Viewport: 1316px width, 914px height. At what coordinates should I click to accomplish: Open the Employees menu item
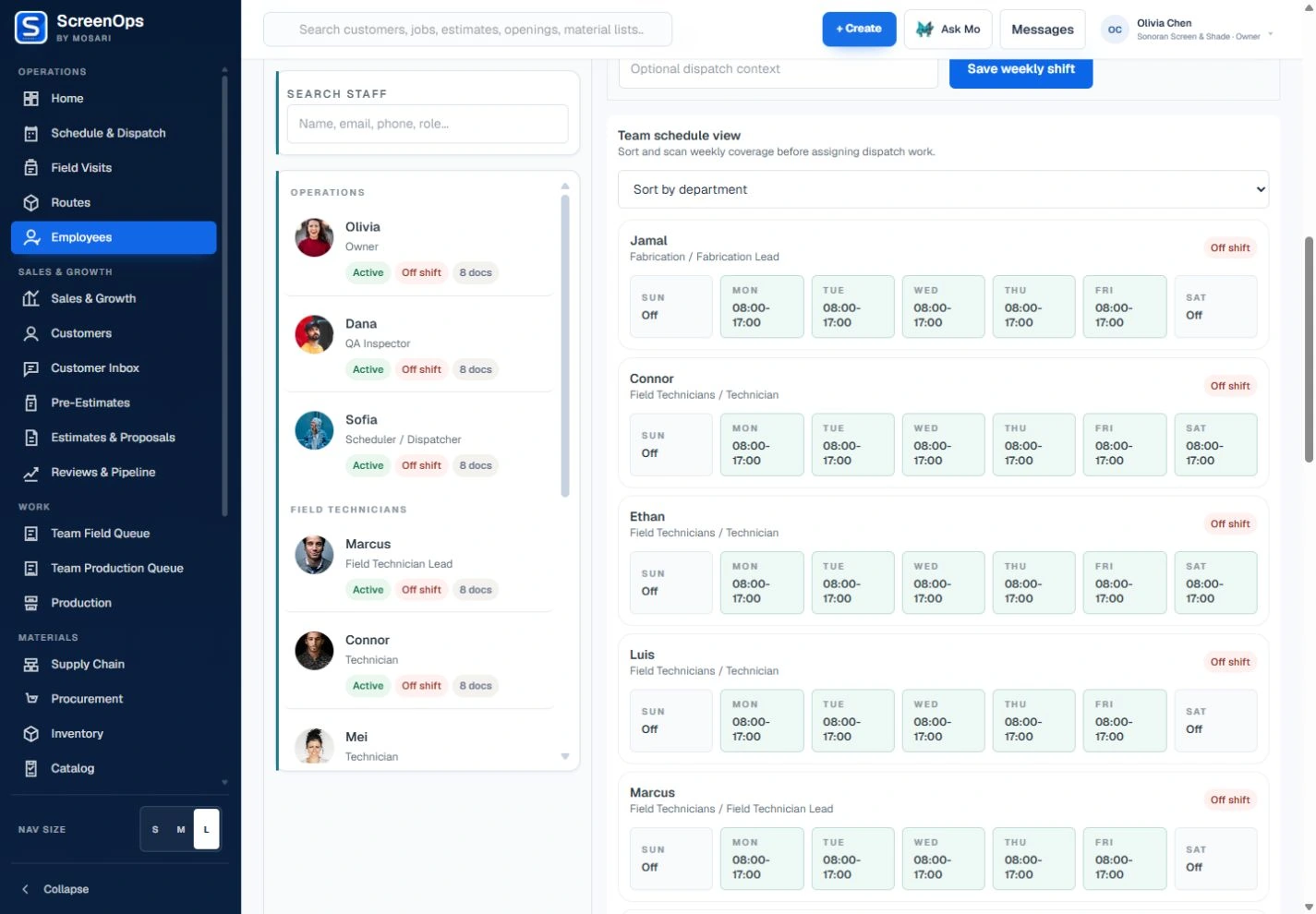[114, 237]
